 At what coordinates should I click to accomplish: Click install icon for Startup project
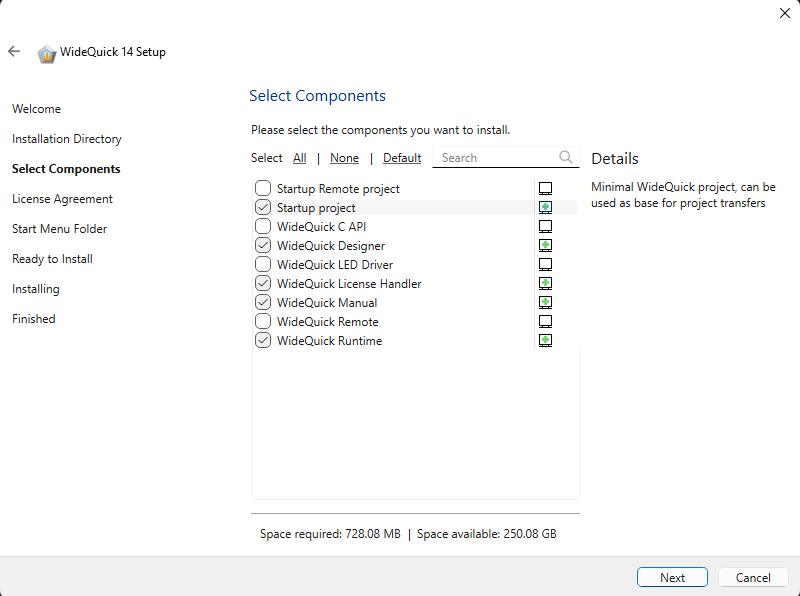pos(545,208)
